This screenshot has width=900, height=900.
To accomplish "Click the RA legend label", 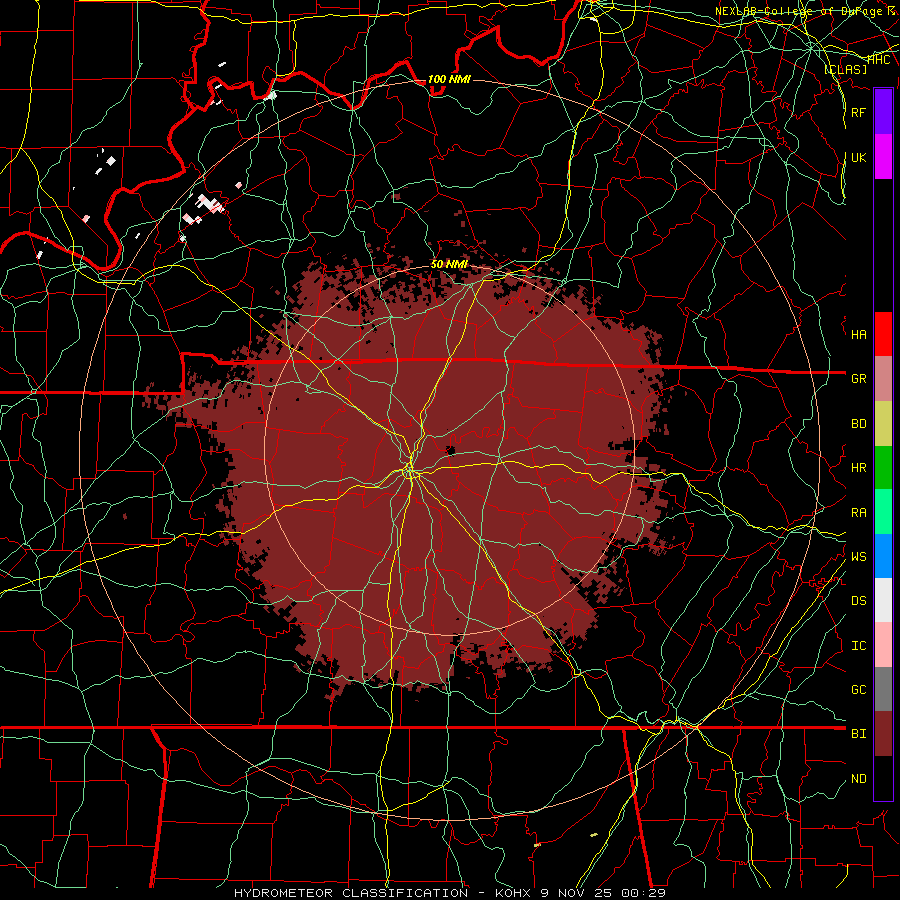I will [x=858, y=513].
